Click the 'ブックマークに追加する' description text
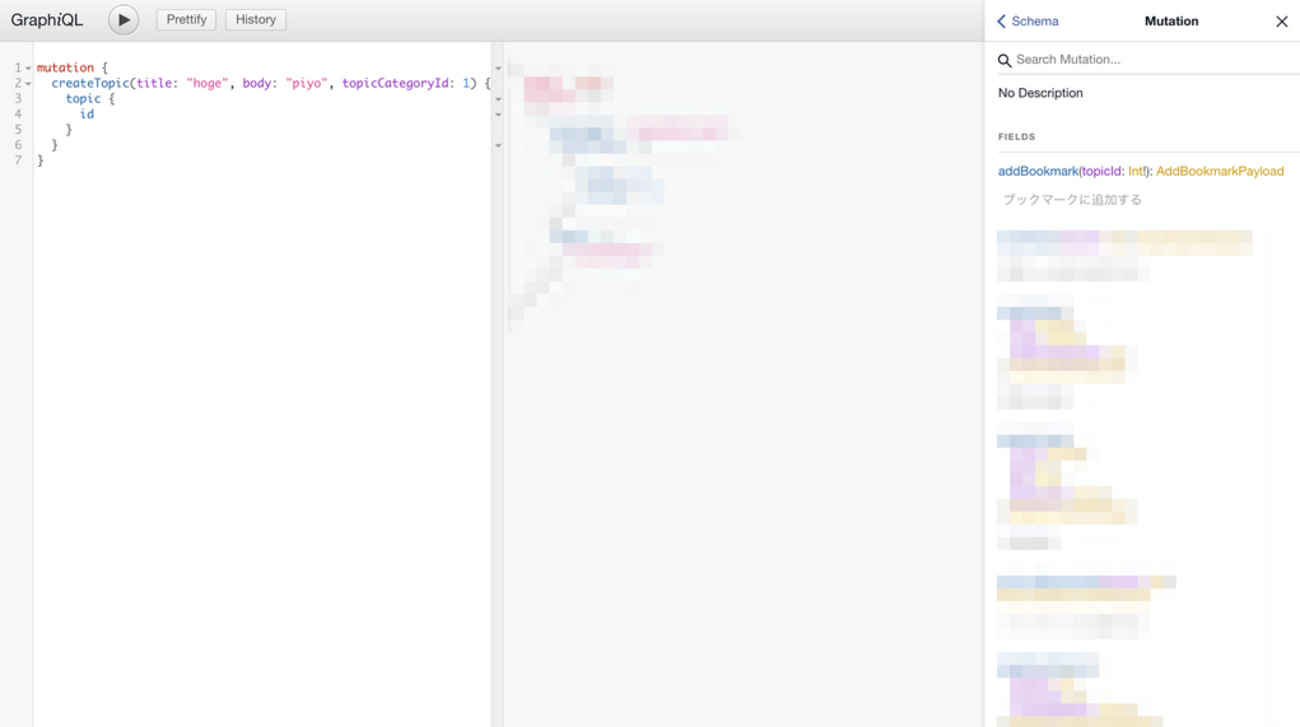This screenshot has width=1300, height=727. click(x=1072, y=200)
